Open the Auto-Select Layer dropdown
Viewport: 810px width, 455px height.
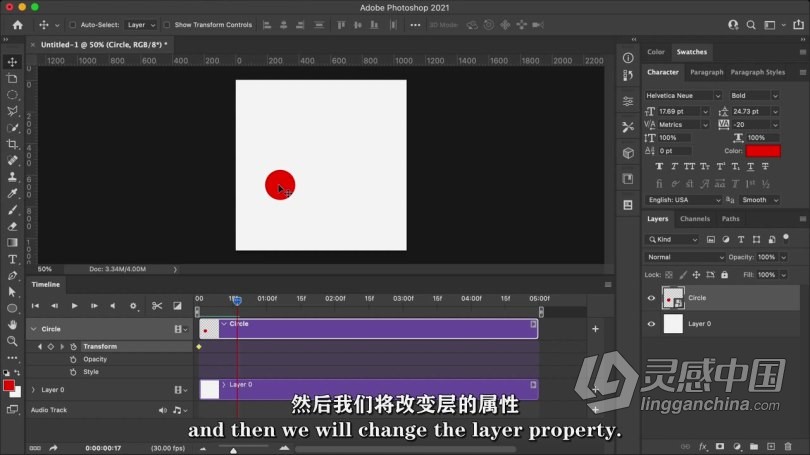pyautogui.click(x=141, y=25)
